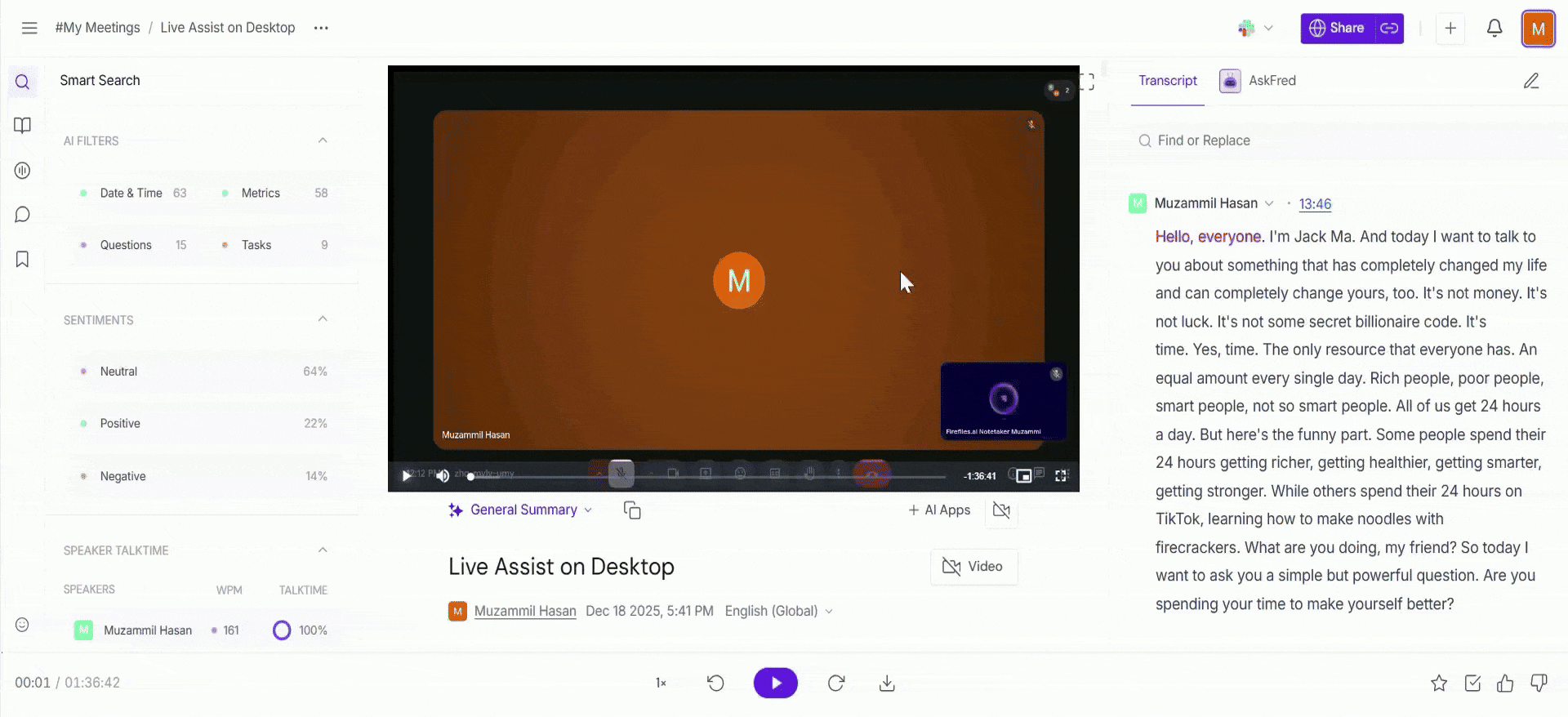Open the hamburger navigation menu

(29, 28)
